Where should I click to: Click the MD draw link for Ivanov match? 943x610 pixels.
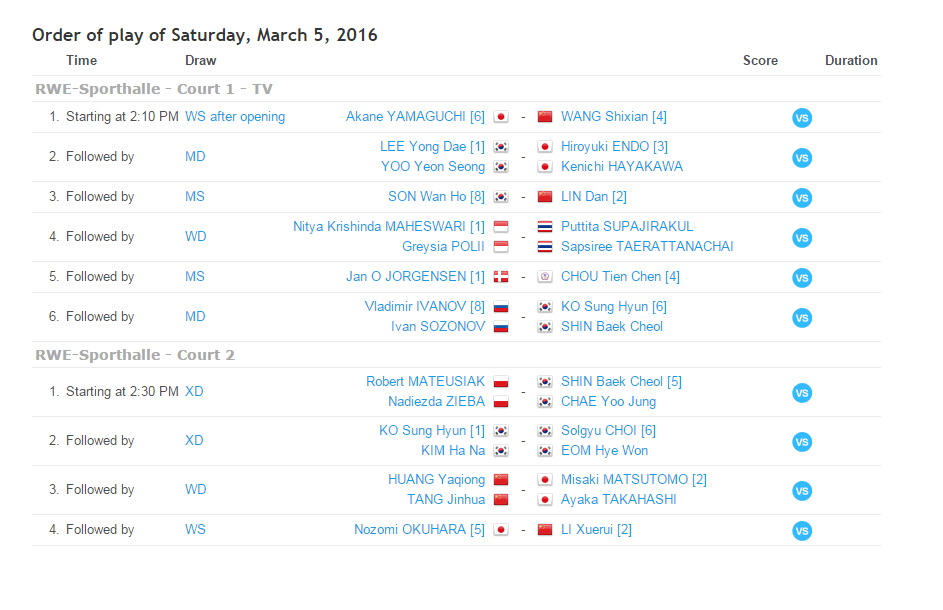[x=195, y=317]
